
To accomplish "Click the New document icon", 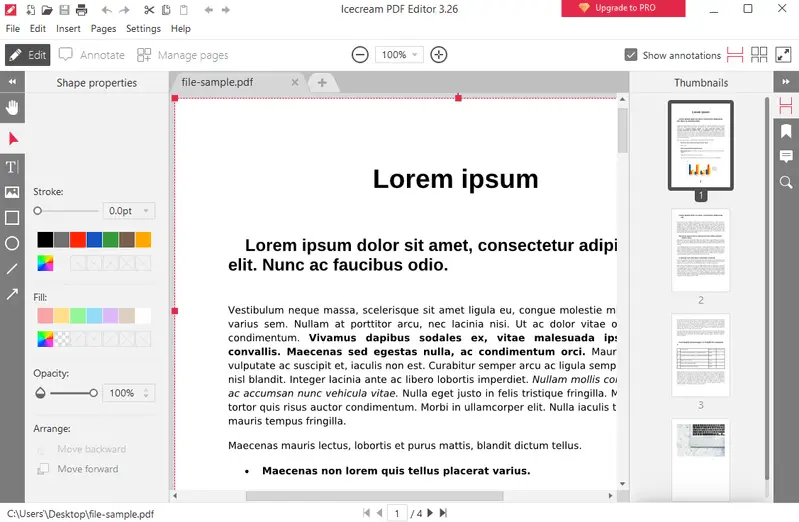I will coord(31,10).
